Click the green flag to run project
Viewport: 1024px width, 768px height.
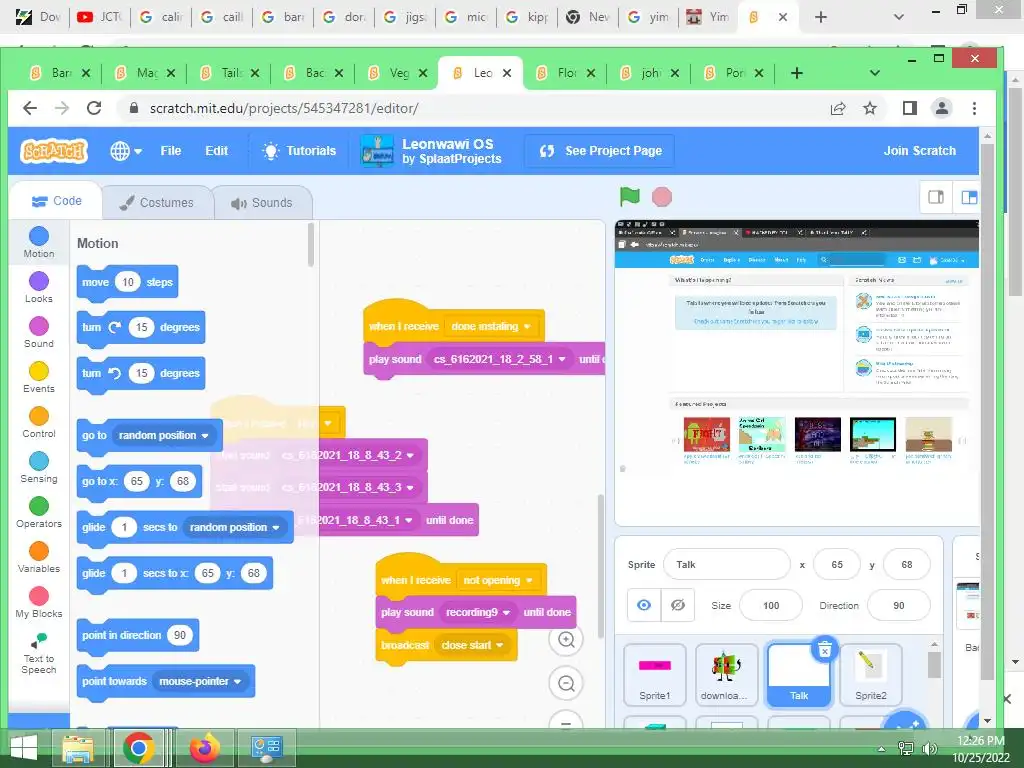click(x=630, y=197)
